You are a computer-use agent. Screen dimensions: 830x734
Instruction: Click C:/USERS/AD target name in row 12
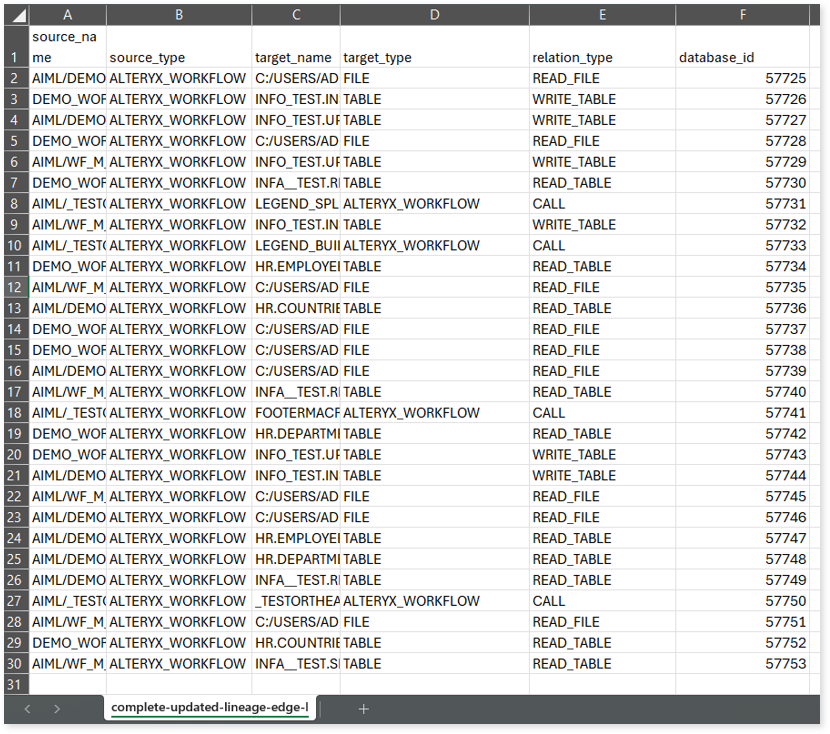296,287
